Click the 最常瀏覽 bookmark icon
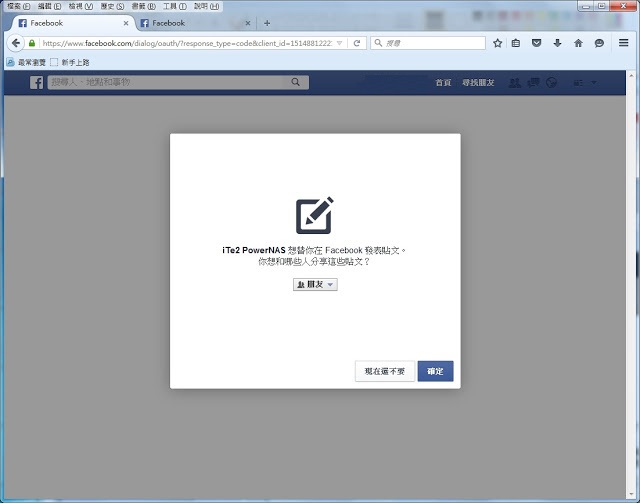 (x=11, y=62)
